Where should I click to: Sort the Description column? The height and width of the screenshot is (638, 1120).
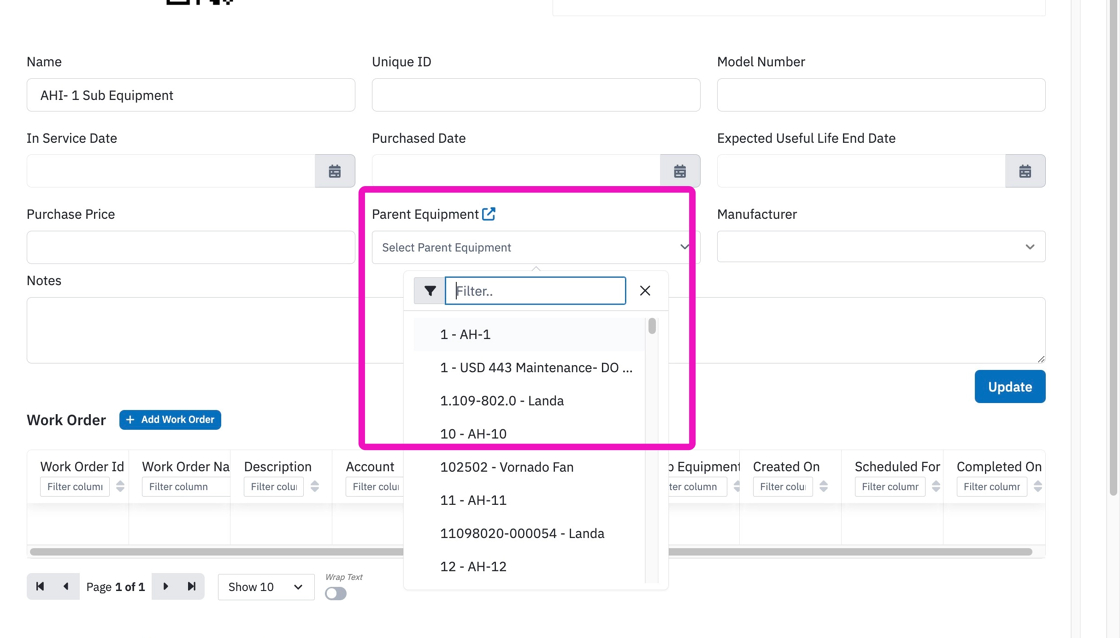coord(314,487)
